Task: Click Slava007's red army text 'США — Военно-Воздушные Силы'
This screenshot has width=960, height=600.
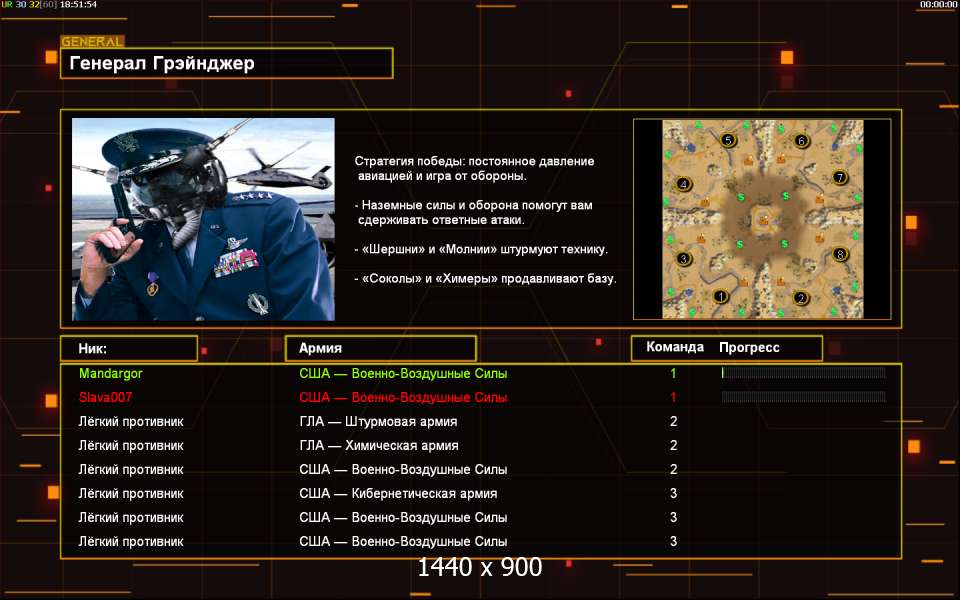Action: (x=403, y=397)
